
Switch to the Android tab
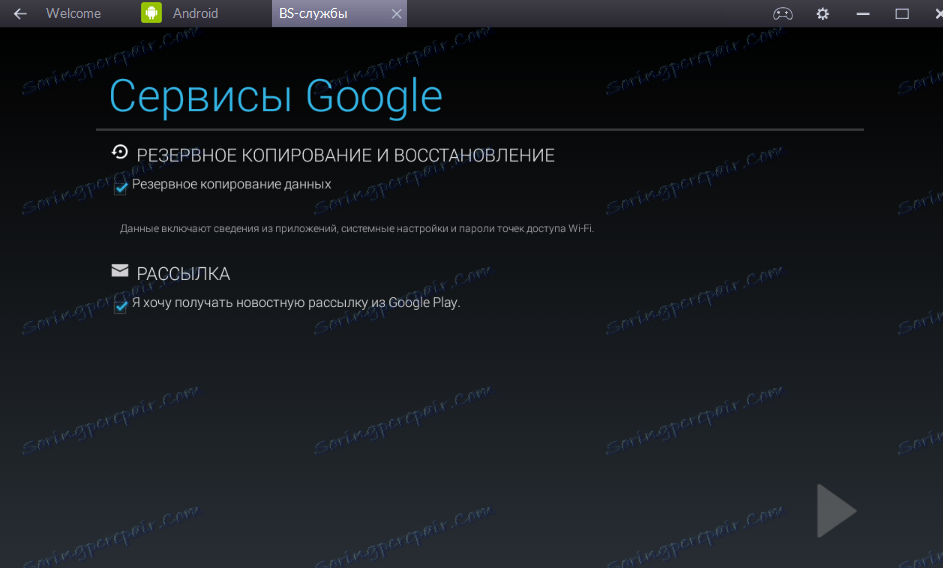(195, 13)
